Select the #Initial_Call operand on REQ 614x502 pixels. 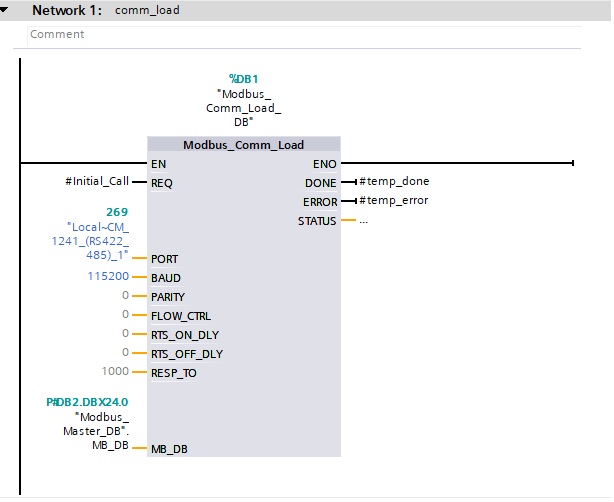[97, 181]
